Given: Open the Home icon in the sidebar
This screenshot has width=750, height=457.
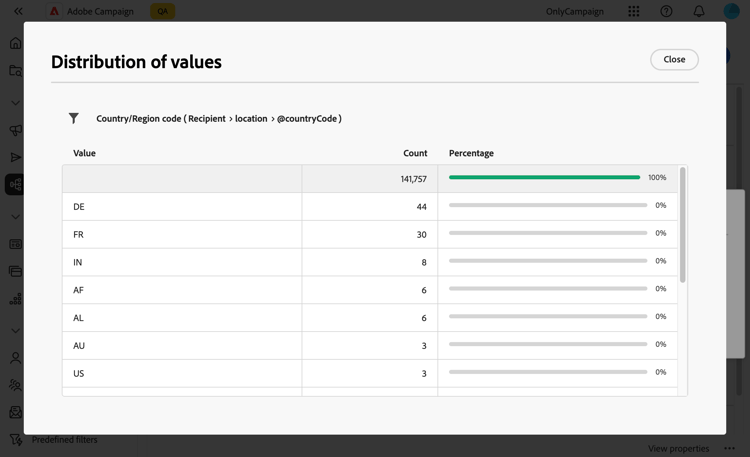Looking at the screenshot, I should 15,43.
